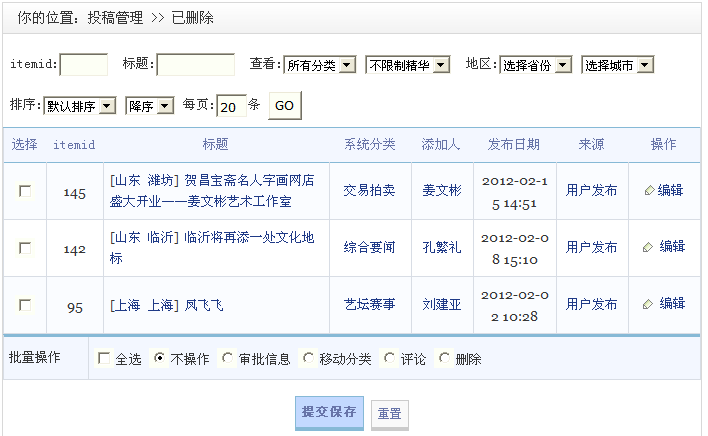Click the 艺坛赛事 category link
The height and width of the screenshot is (436, 708).
[x=369, y=304]
